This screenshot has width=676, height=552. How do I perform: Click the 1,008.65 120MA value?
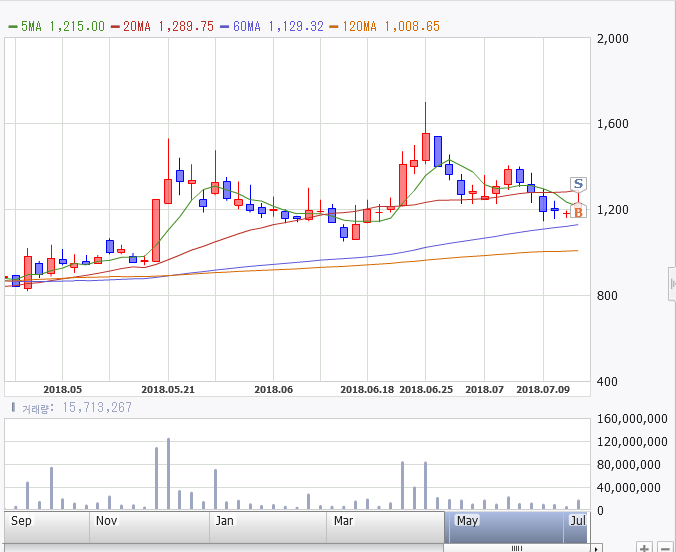[x=412, y=26]
